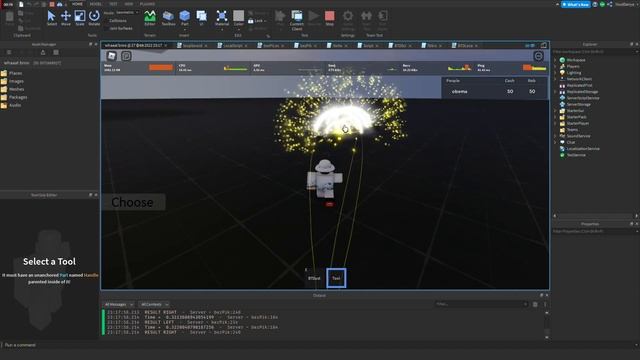The height and width of the screenshot is (360, 640).
Task: Open the HOME ribbon tab
Action: tap(77, 4)
